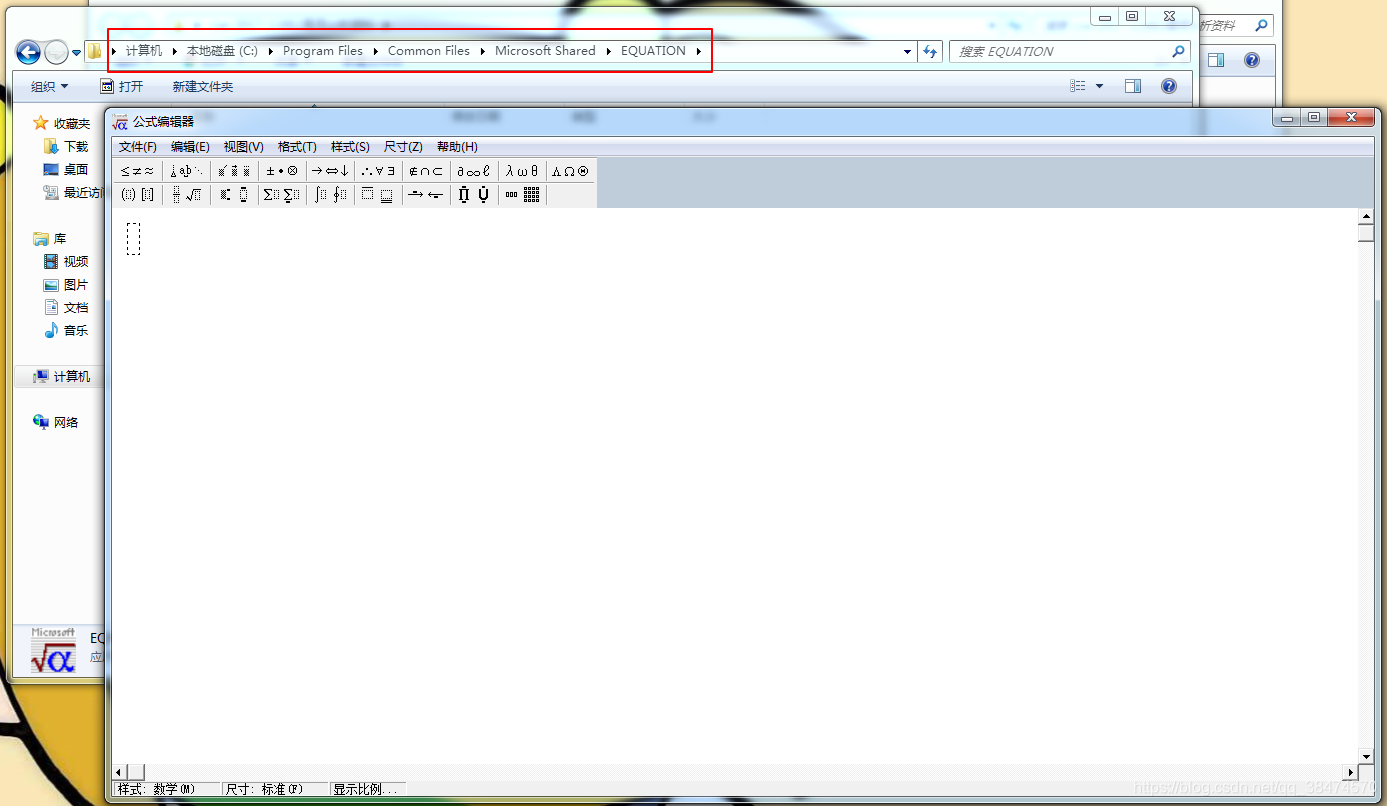Viewport: 1387px width, 806px height.
Task: Click 新建文件夹 button
Action: 203,87
